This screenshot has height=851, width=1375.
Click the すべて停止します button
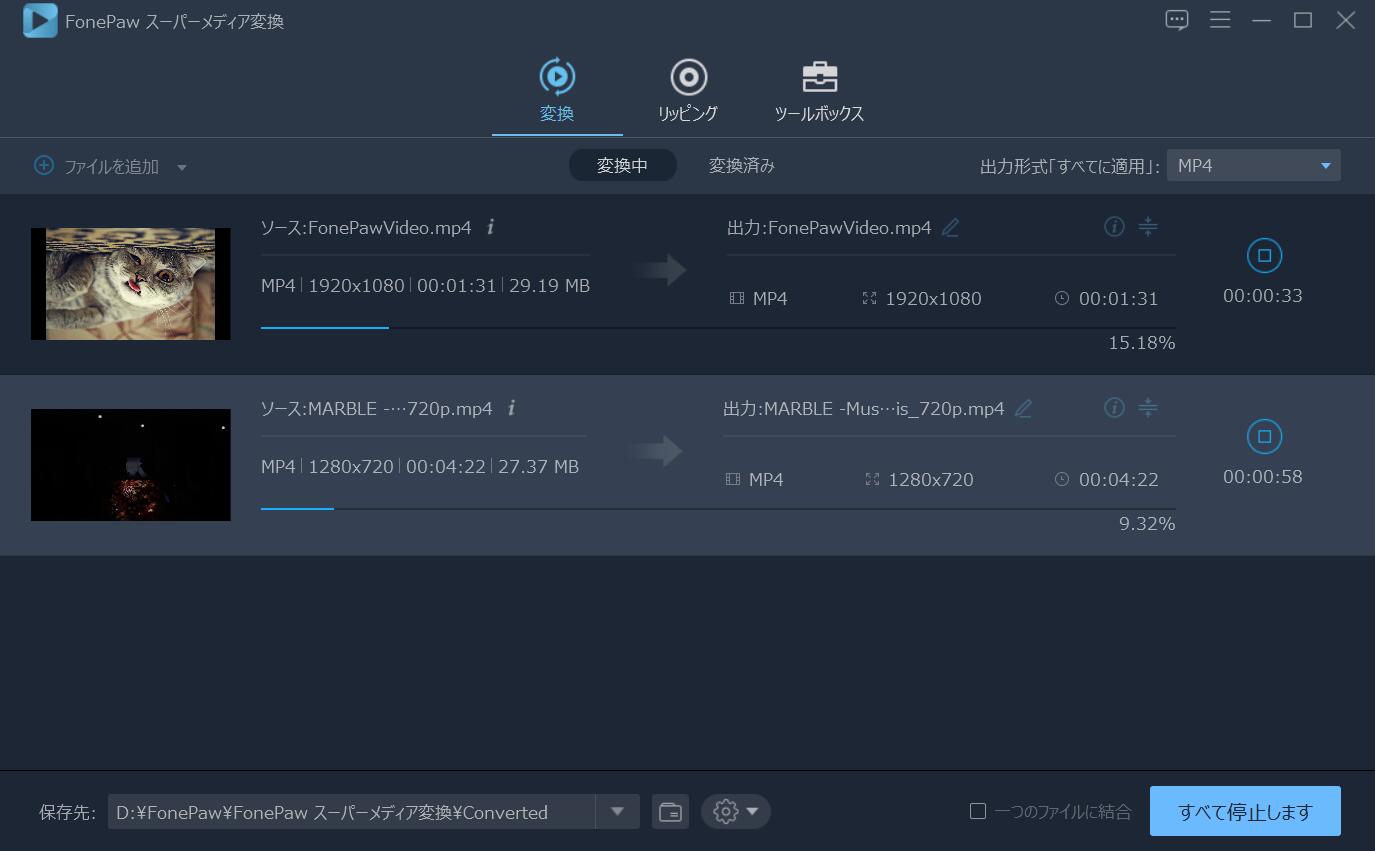pyautogui.click(x=1244, y=812)
